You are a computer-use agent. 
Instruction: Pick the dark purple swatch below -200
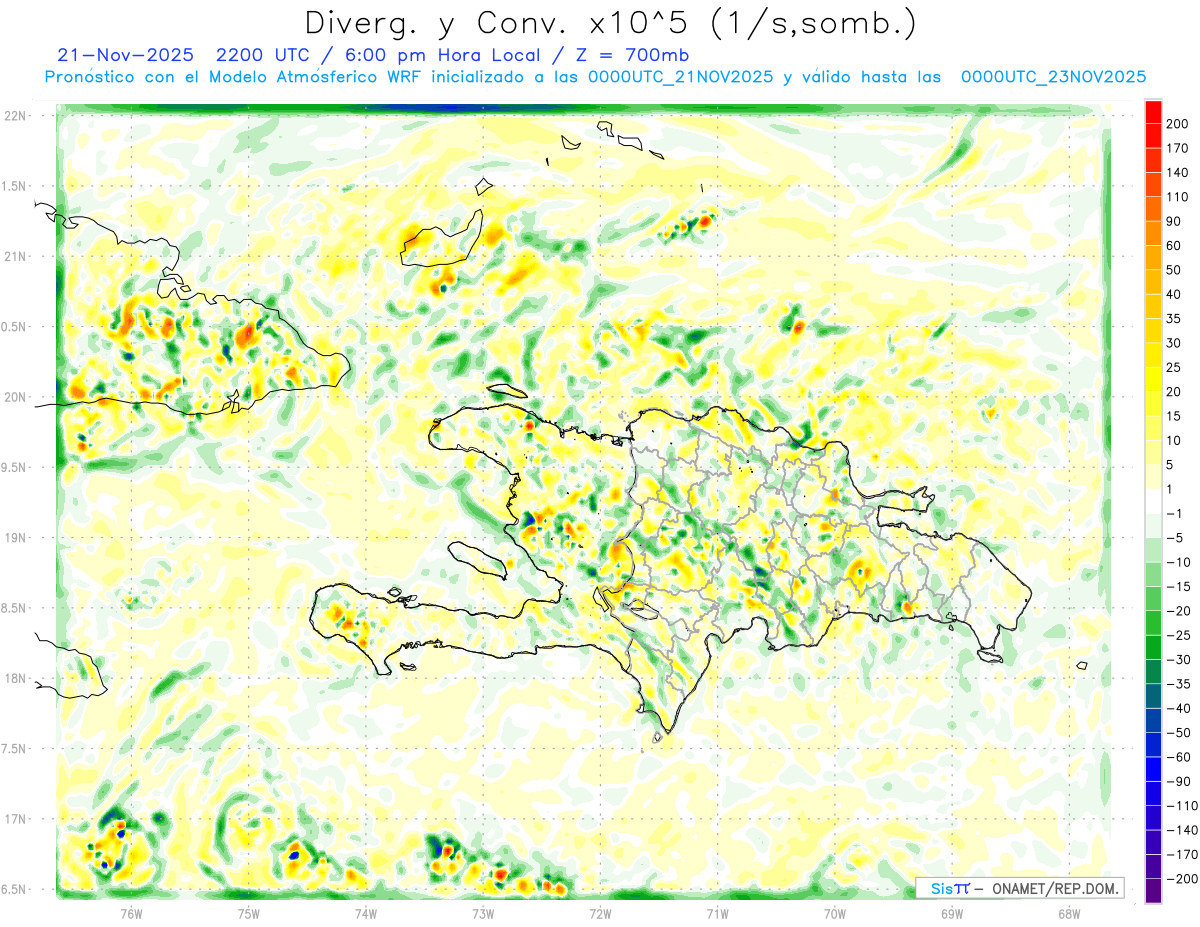[1153, 890]
